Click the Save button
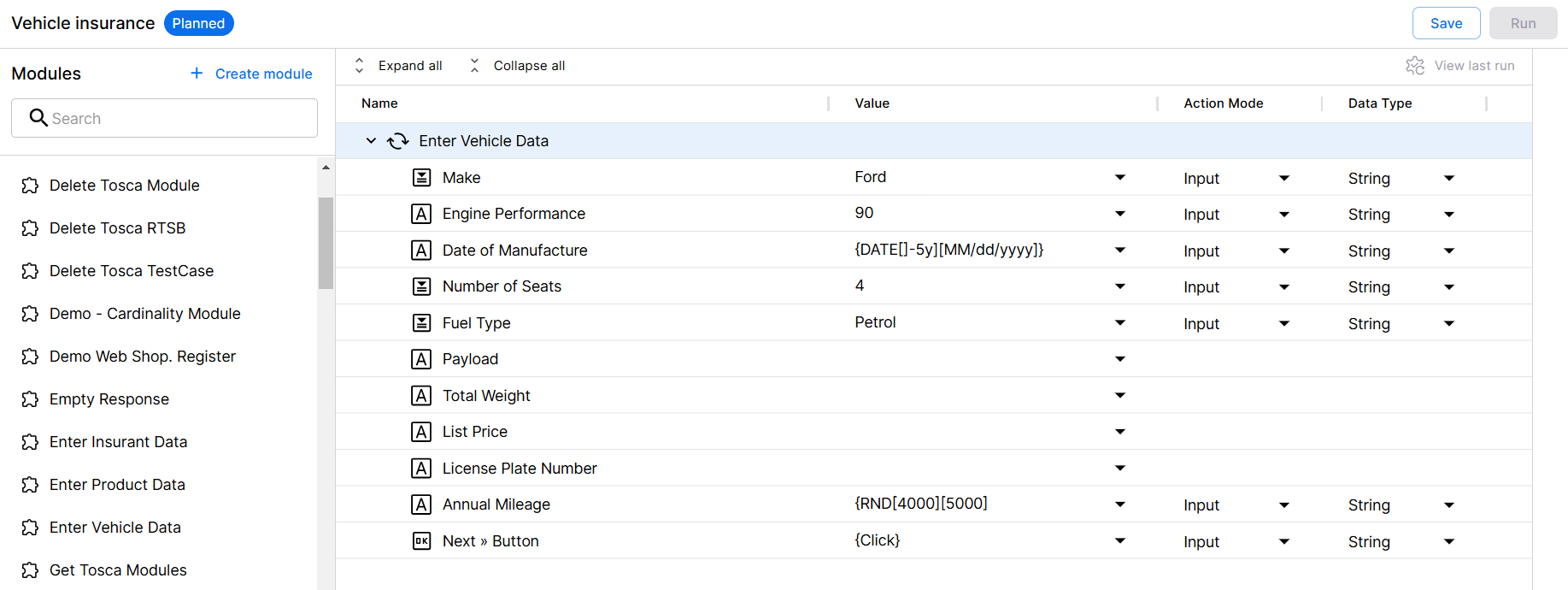 pyautogui.click(x=1446, y=23)
